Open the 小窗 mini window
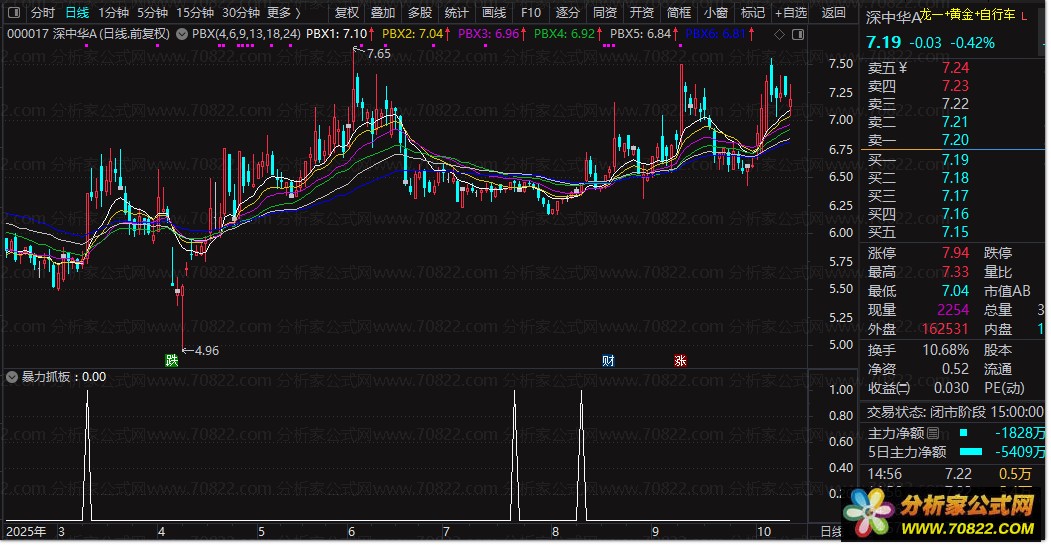The height and width of the screenshot is (545, 1051). pos(716,13)
